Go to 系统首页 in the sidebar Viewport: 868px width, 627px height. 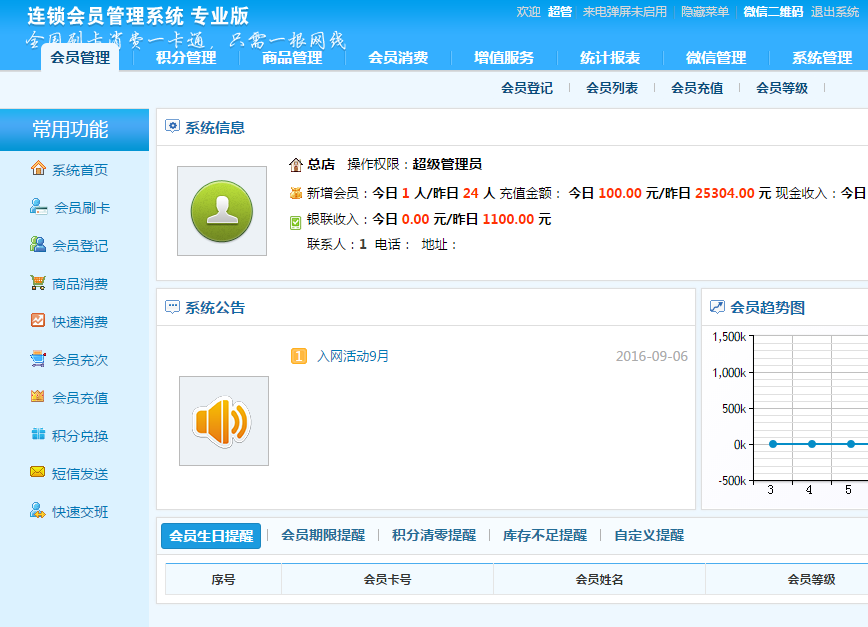click(80, 170)
